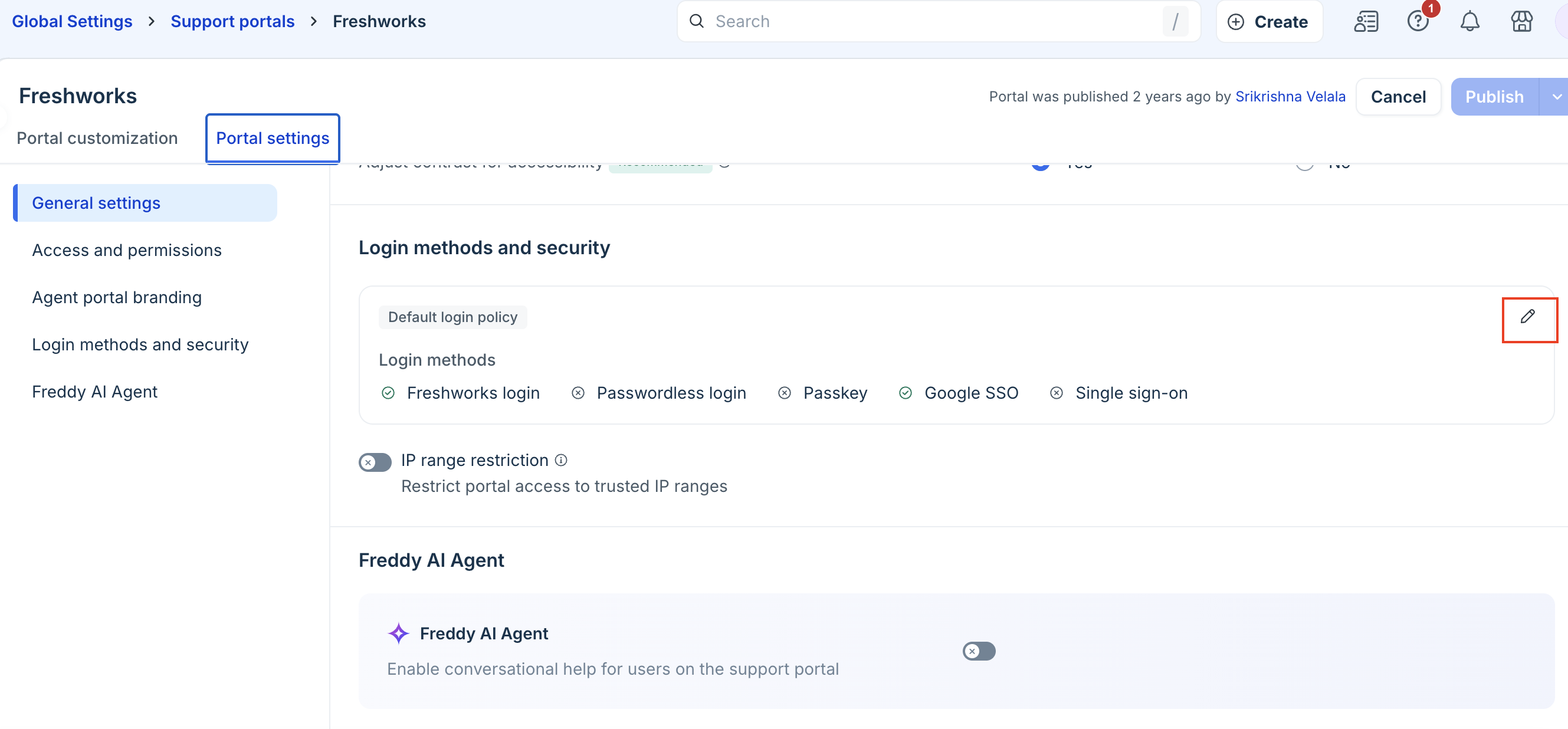This screenshot has height=729, width=1568.
Task: Click the Single sign-on disabled icon
Action: 1057,393
